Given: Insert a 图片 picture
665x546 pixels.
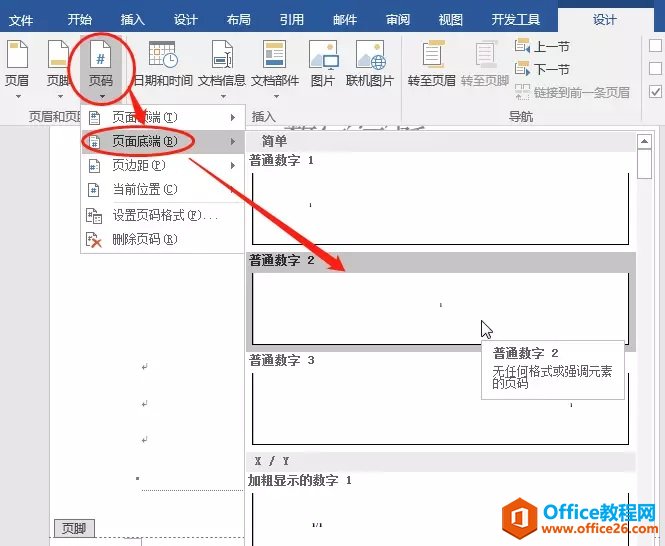Looking at the screenshot, I should [323, 64].
